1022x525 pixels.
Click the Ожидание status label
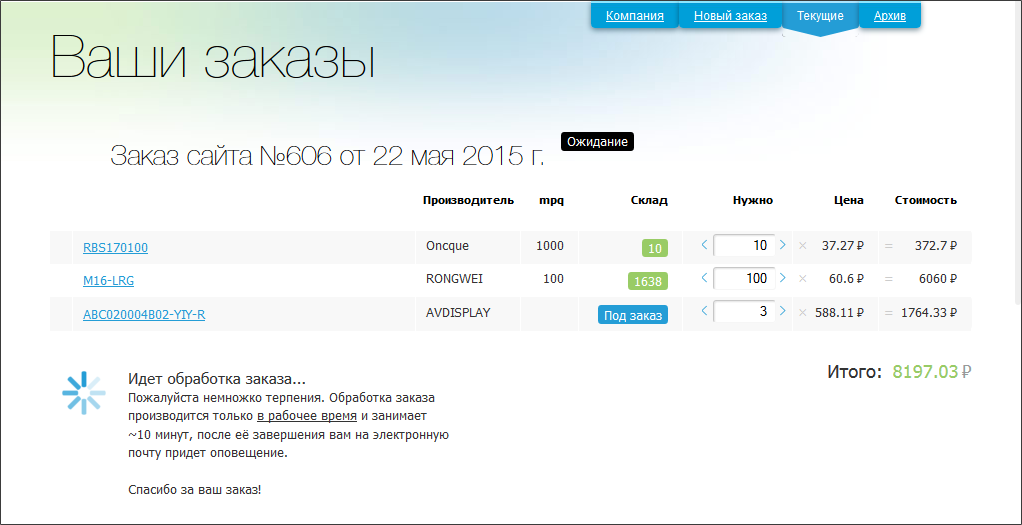[x=597, y=142]
